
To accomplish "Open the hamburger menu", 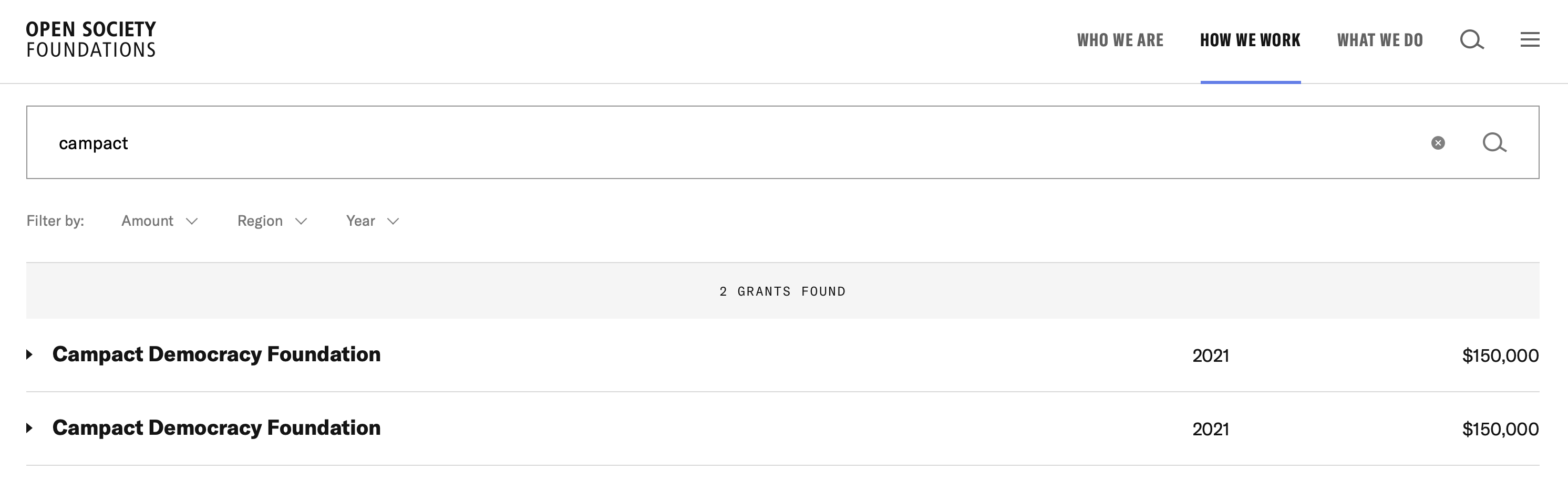I will pos(1530,40).
